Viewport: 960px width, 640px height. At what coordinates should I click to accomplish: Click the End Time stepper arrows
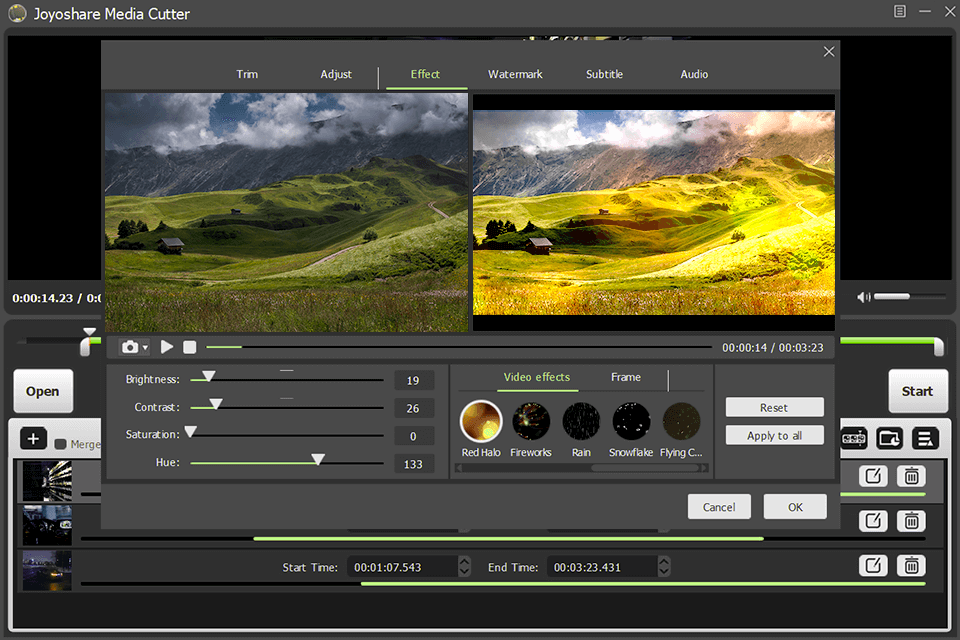pyautogui.click(x=662, y=567)
